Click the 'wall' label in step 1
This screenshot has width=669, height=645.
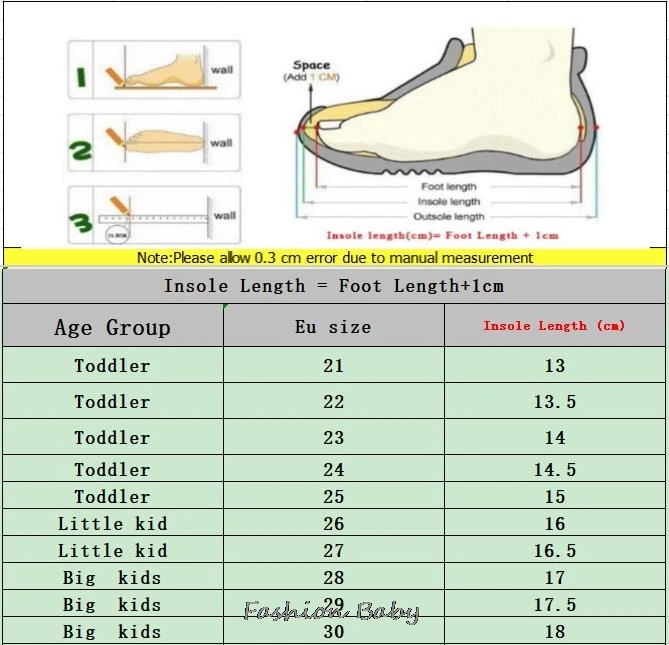point(222,70)
